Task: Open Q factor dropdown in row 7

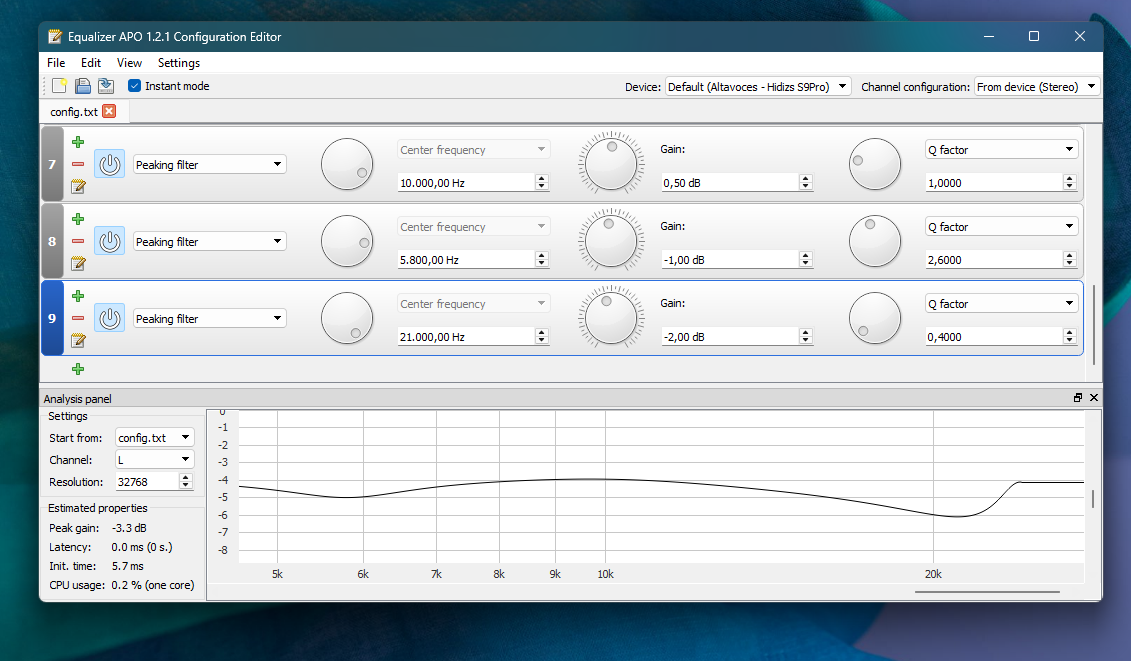Action: (1002, 149)
